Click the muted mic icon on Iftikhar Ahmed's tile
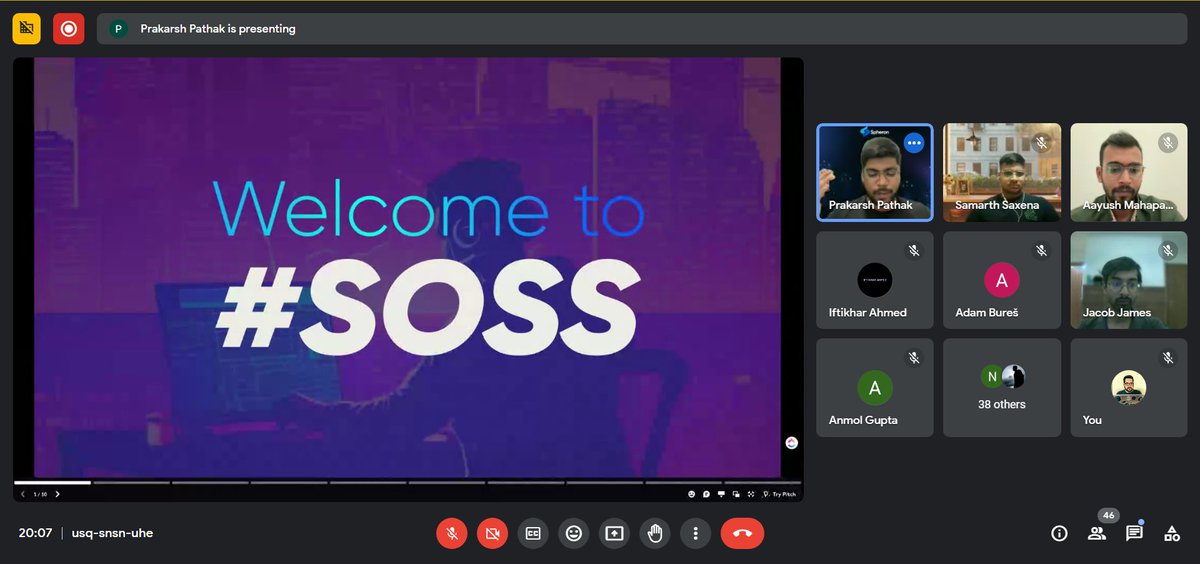The width and height of the screenshot is (1200, 564). [x=914, y=250]
